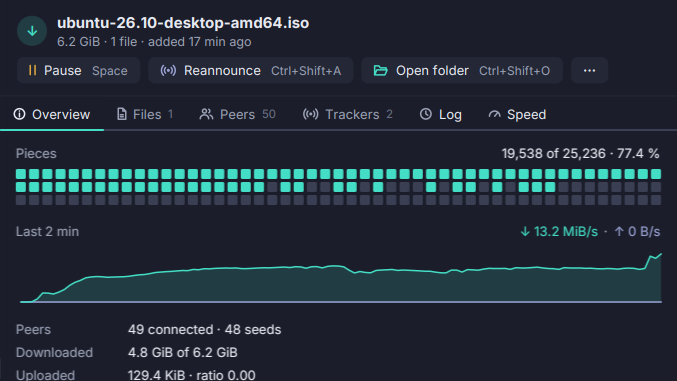677x381 pixels.
Task: Open the Log tab
Action: [440, 114]
